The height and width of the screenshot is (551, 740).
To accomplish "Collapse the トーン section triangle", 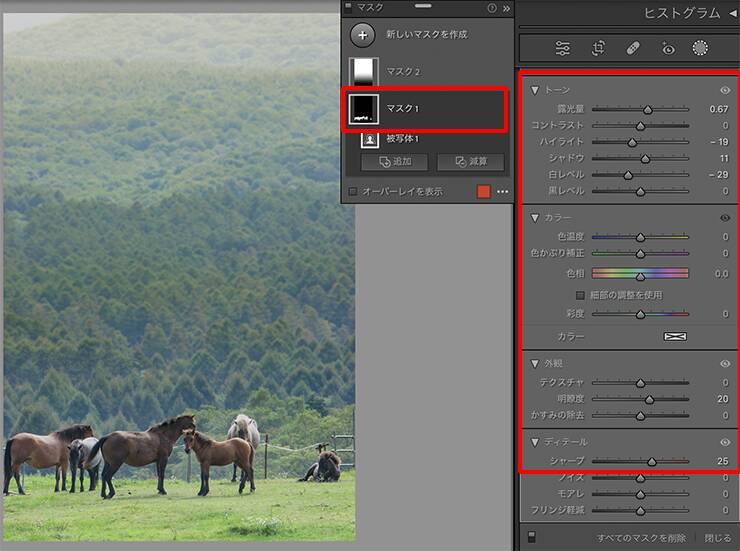I will (x=535, y=90).
